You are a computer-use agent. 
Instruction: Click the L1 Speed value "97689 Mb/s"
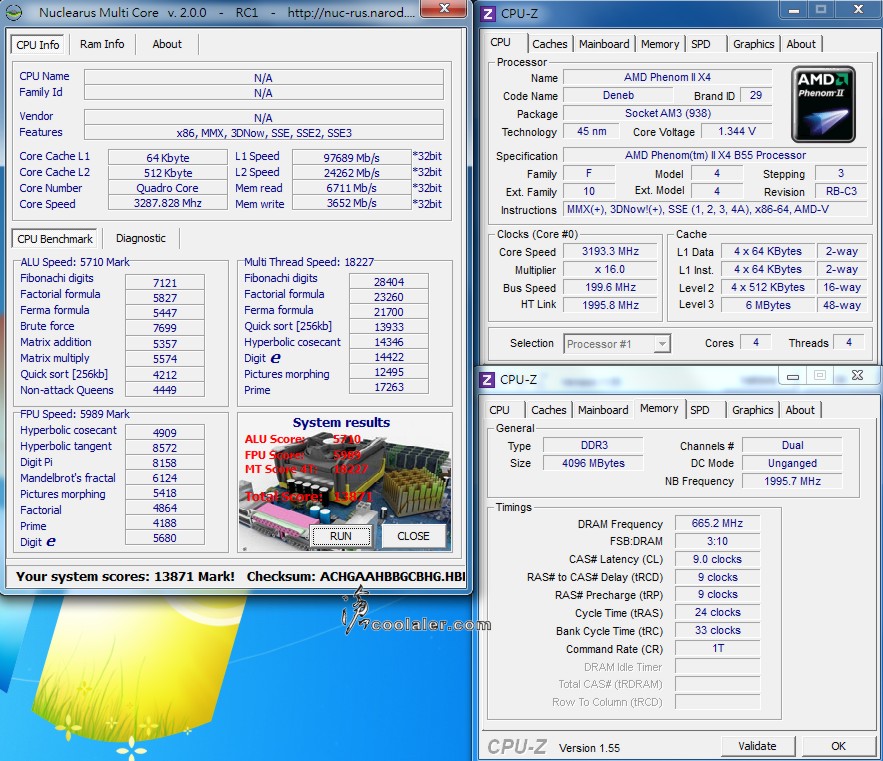coord(351,158)
